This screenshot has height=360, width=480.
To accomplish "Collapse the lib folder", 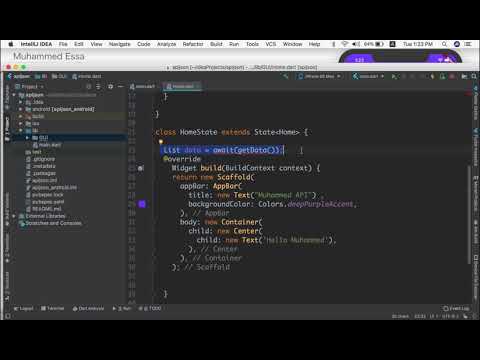I will coord(21,130).
